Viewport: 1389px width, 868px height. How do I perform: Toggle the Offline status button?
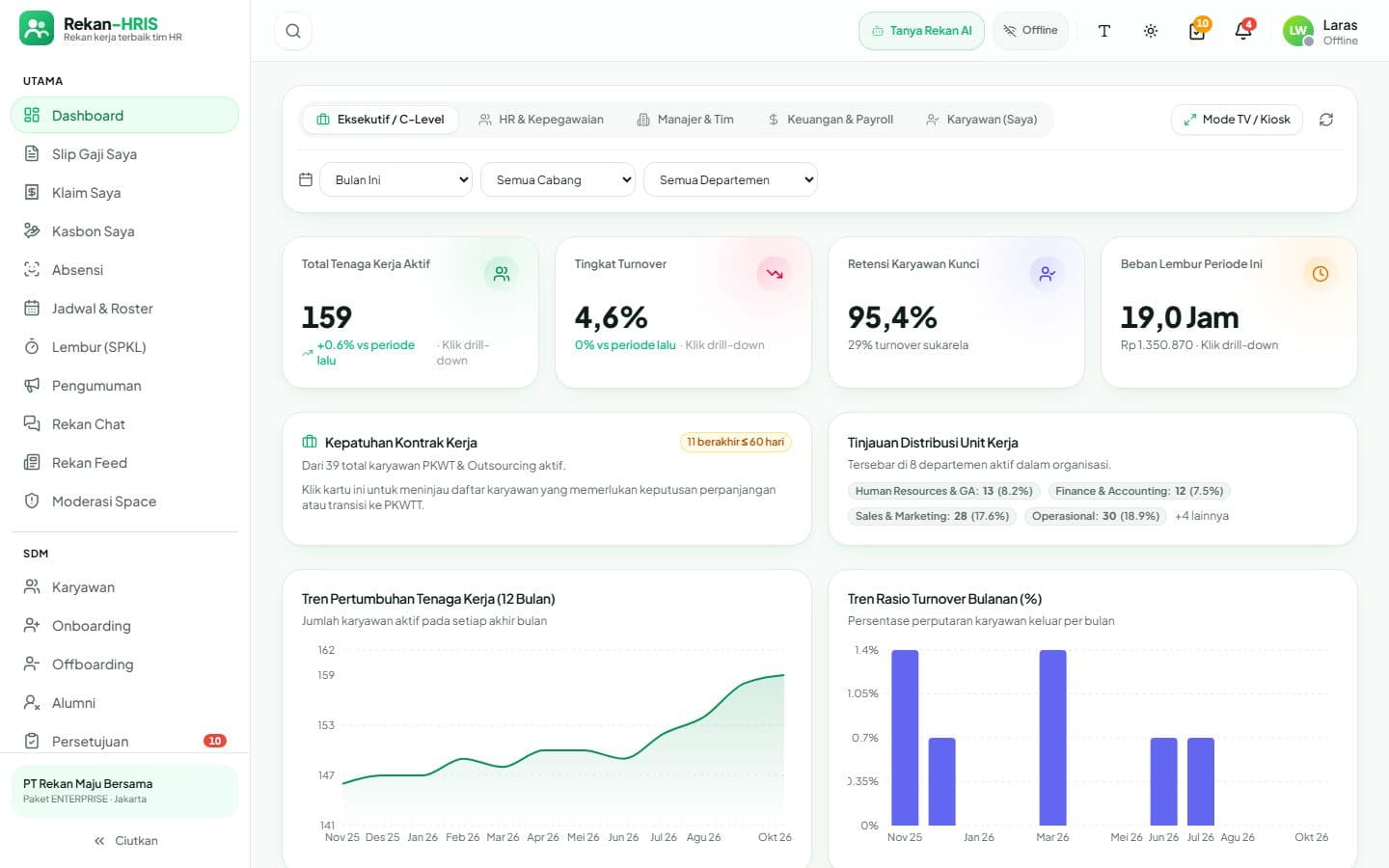pos(1030,31)
